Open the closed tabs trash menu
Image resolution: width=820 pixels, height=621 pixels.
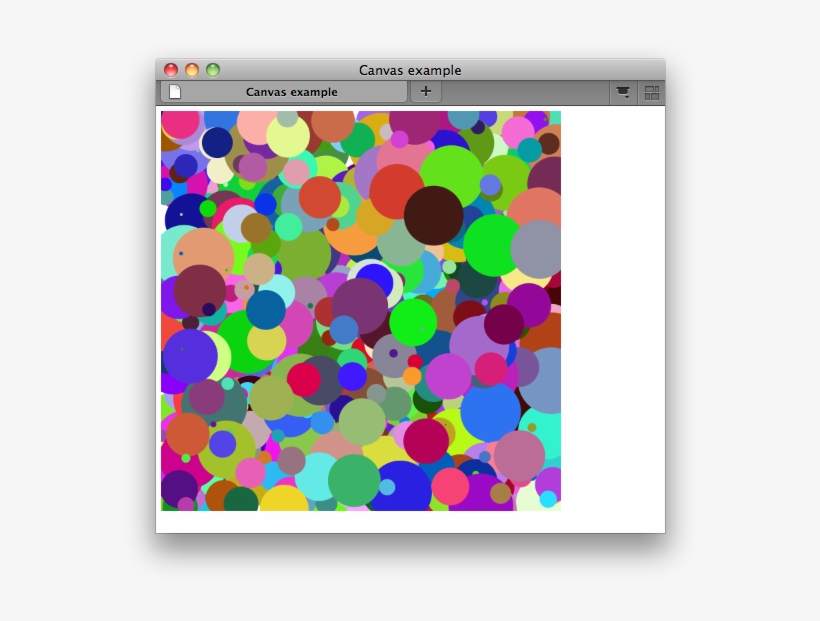click(x=623, y=93)
